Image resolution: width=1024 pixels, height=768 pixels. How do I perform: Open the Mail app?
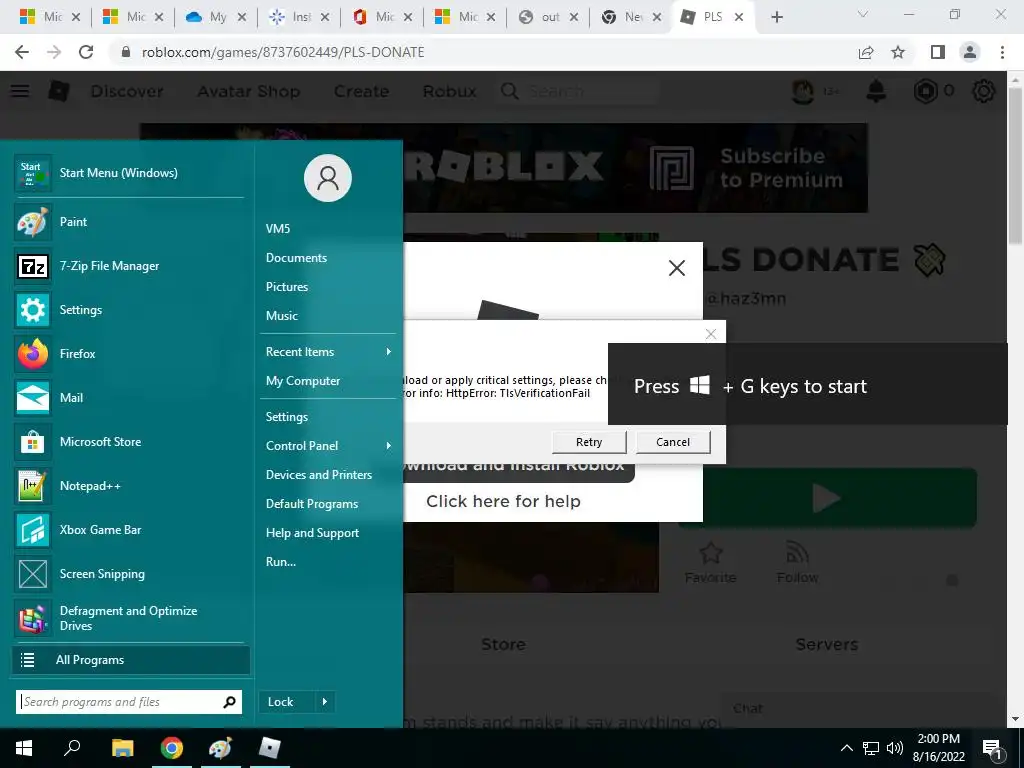[129, 398]
